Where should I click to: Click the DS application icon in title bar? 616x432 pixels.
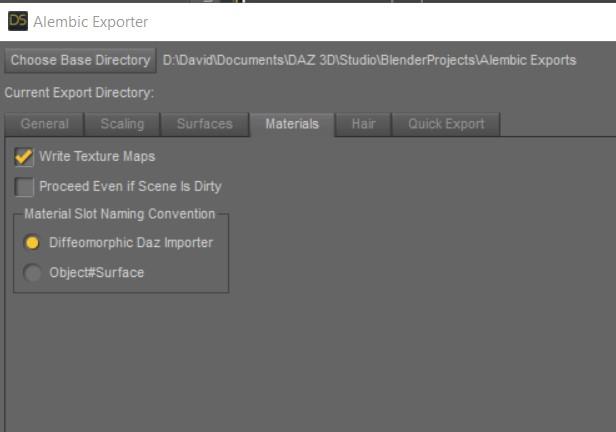[x=18, y=21]
